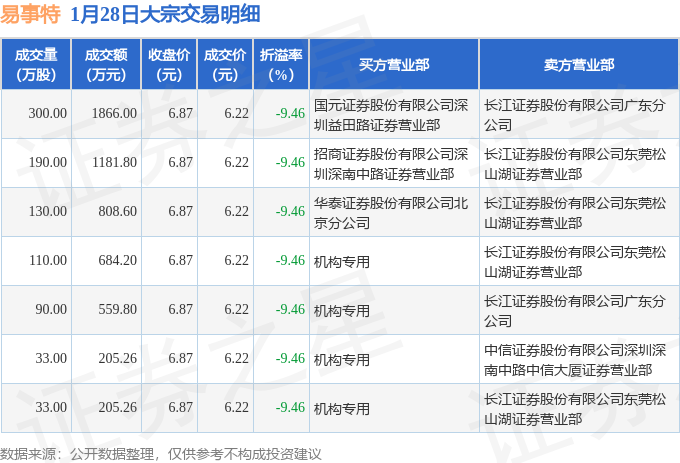Click the 6.87 closing price in the 110.00 row
680x463 pixels.
[x=180, y=261]
